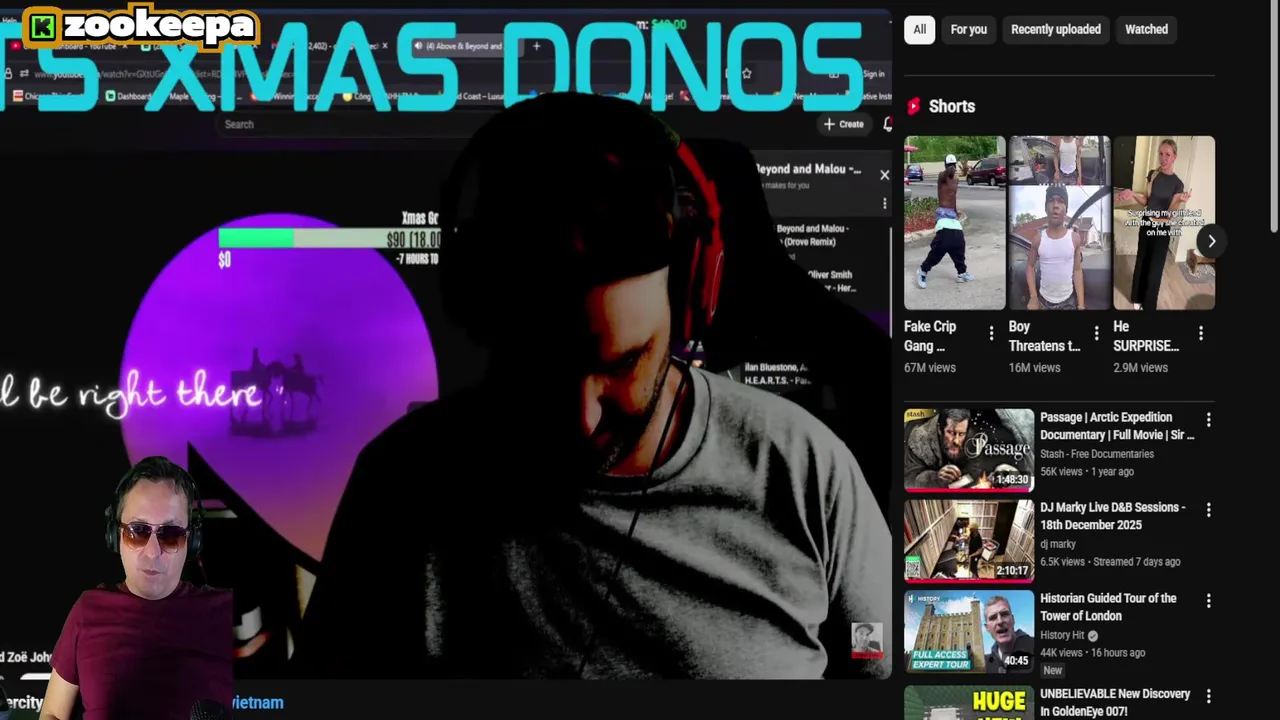Open options menu for DJ Marky video
1280x720 pixels.
tap(1208, 510)
